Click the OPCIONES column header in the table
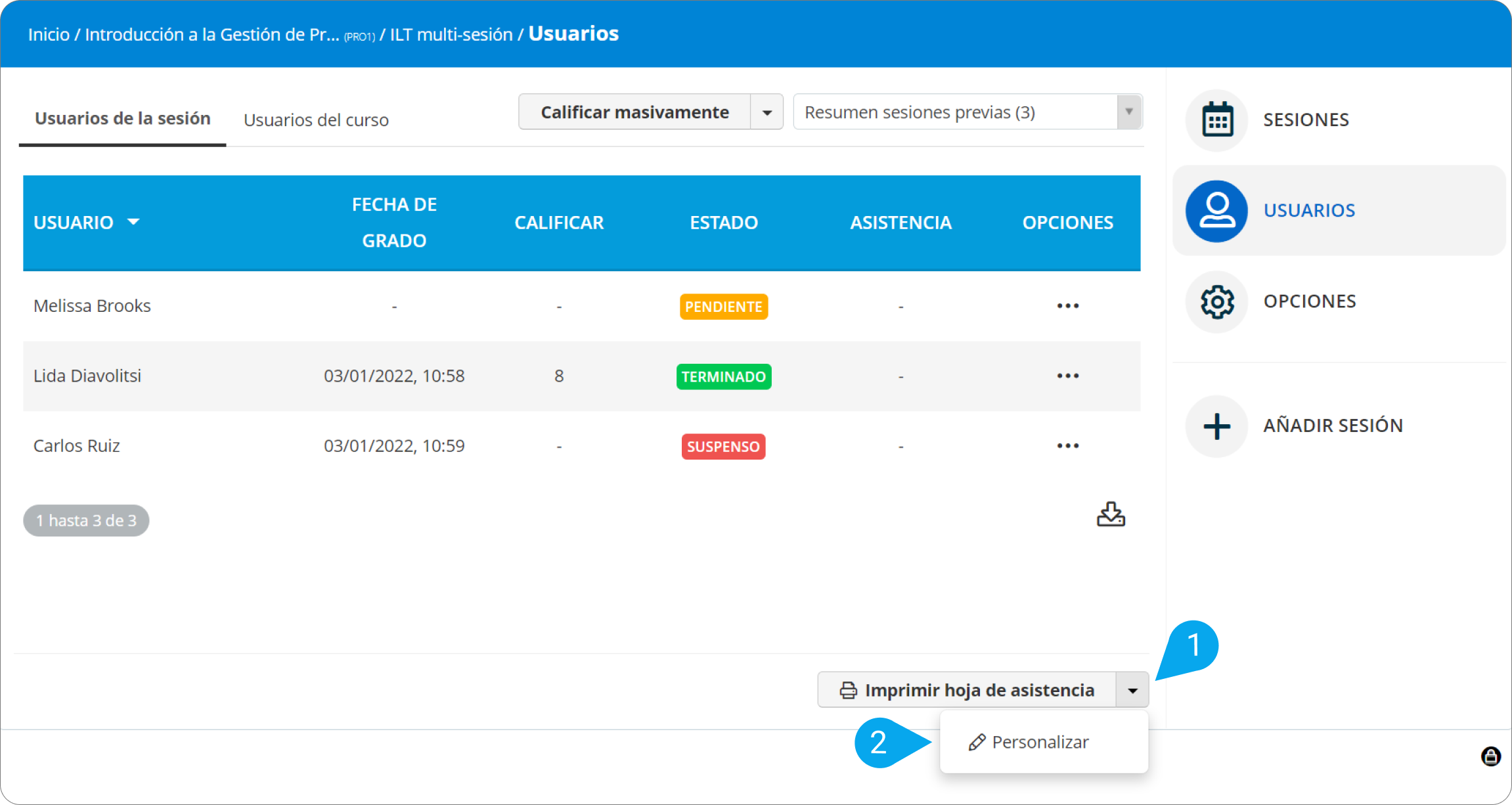1512x805 pixels. tap(1068, 223)
